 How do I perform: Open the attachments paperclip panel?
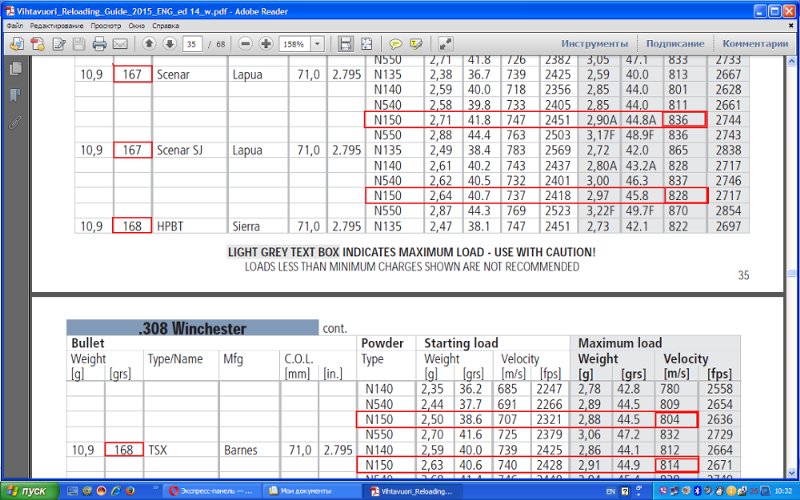coord(15,123)
